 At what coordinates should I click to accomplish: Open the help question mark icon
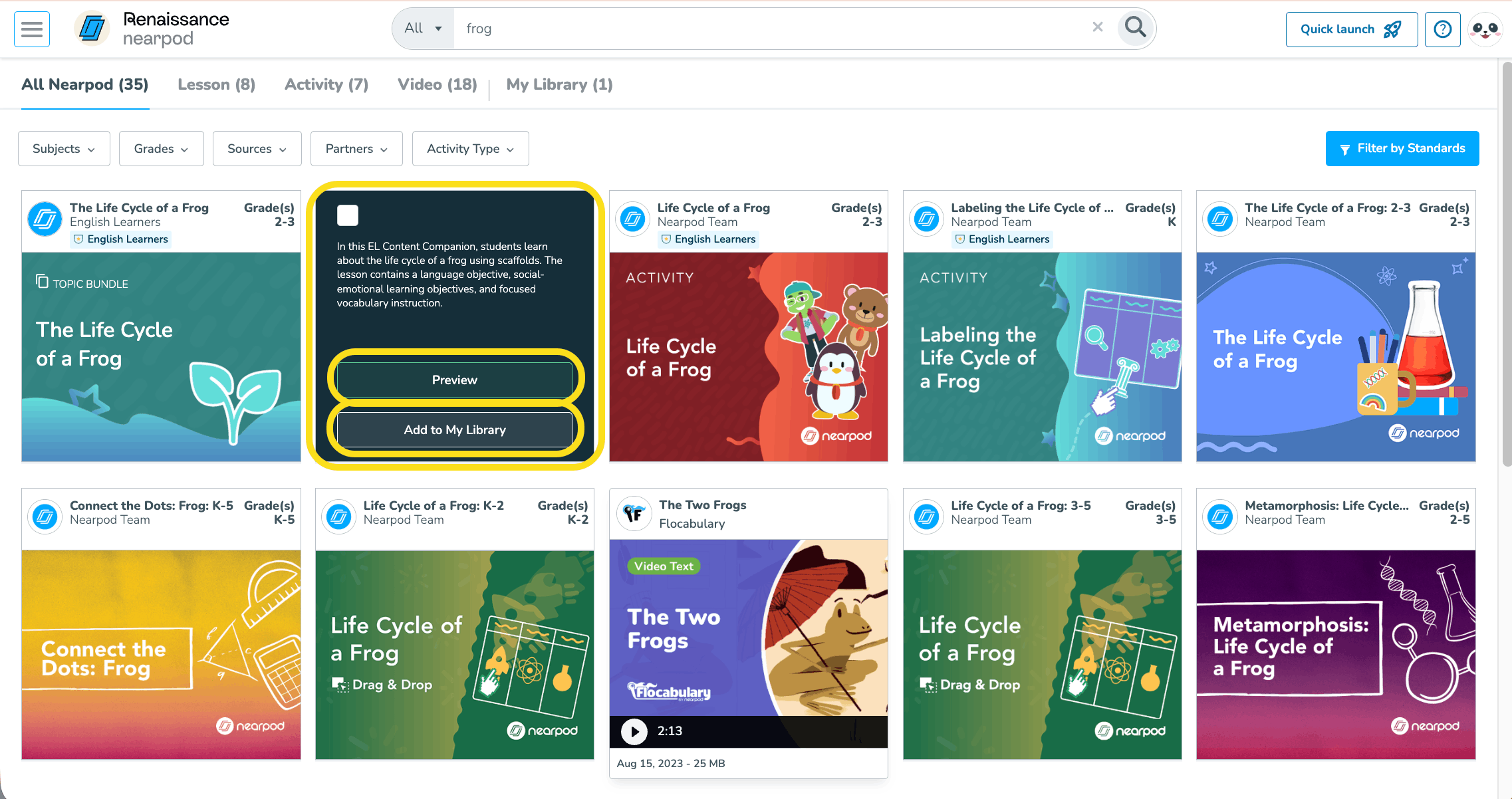click(x=1443, y=29)
